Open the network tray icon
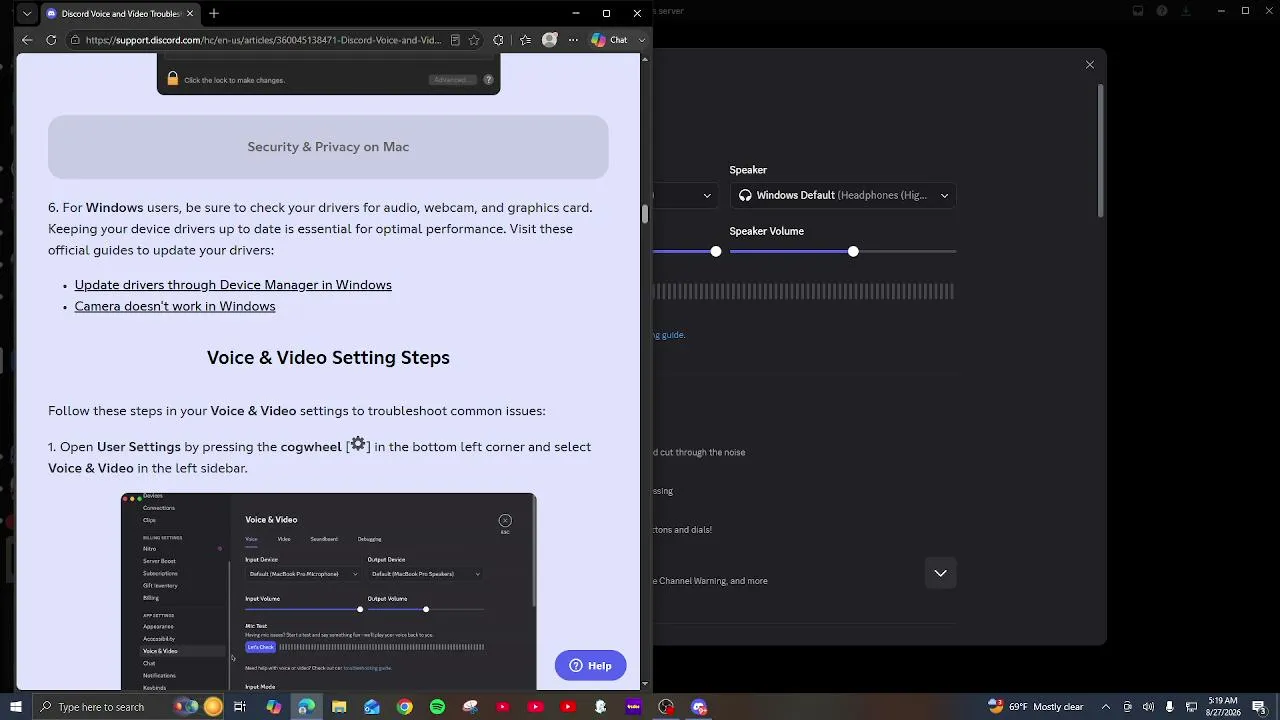This screenshot has height=720, width=1280. 1191,707
